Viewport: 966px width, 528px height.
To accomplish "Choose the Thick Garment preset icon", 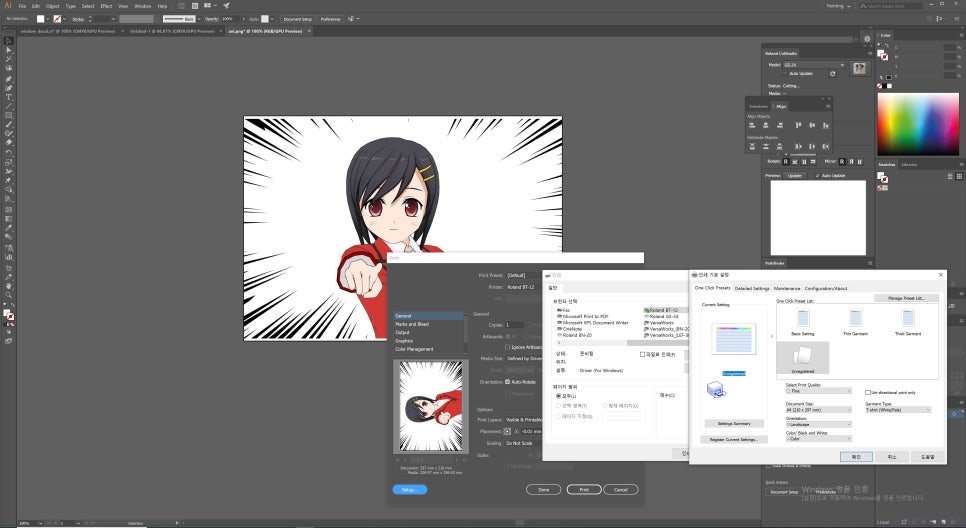I will click(x=907, y=319).
